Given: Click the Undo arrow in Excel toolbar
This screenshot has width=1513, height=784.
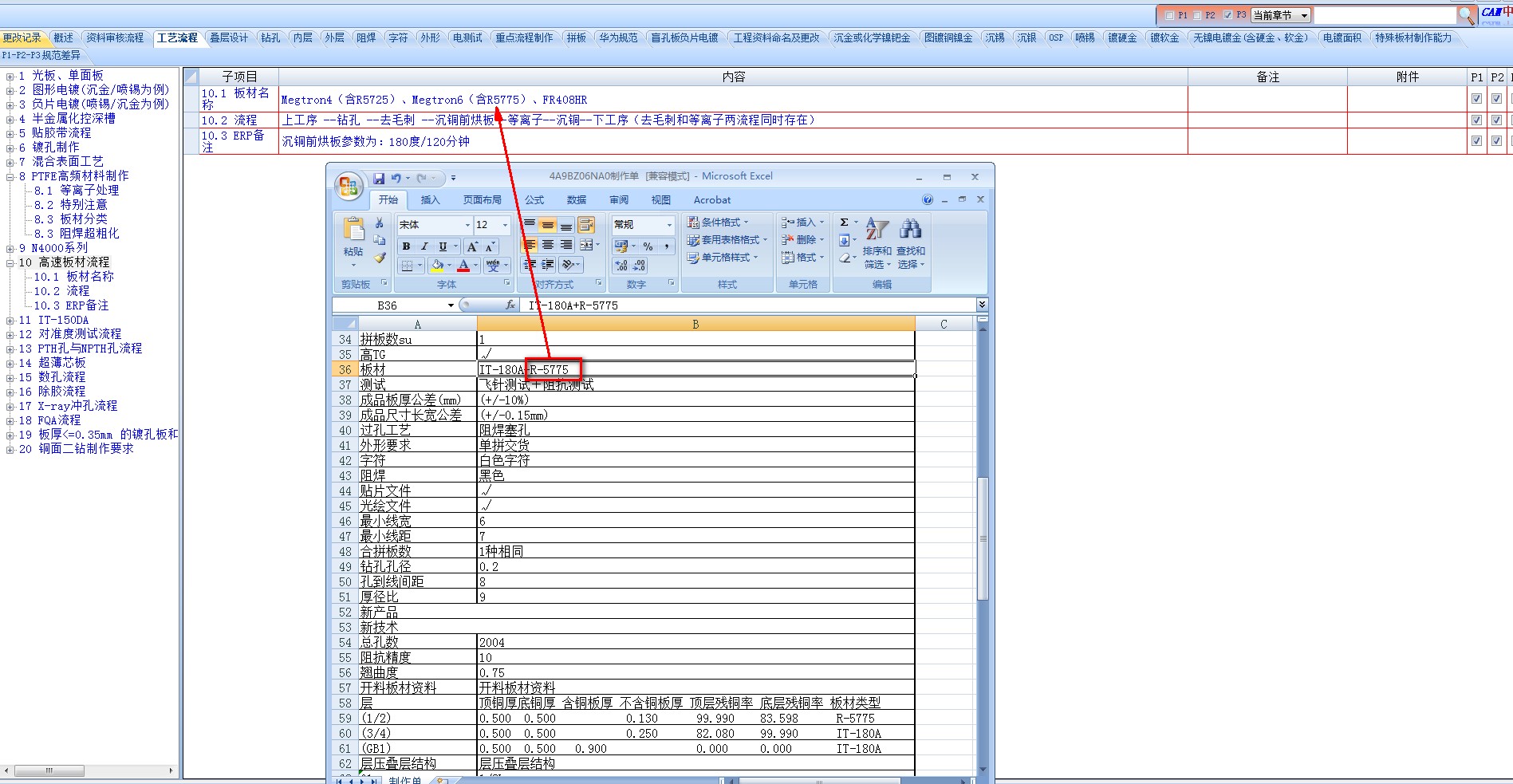Looking at the screenshot, I should 396,178.
